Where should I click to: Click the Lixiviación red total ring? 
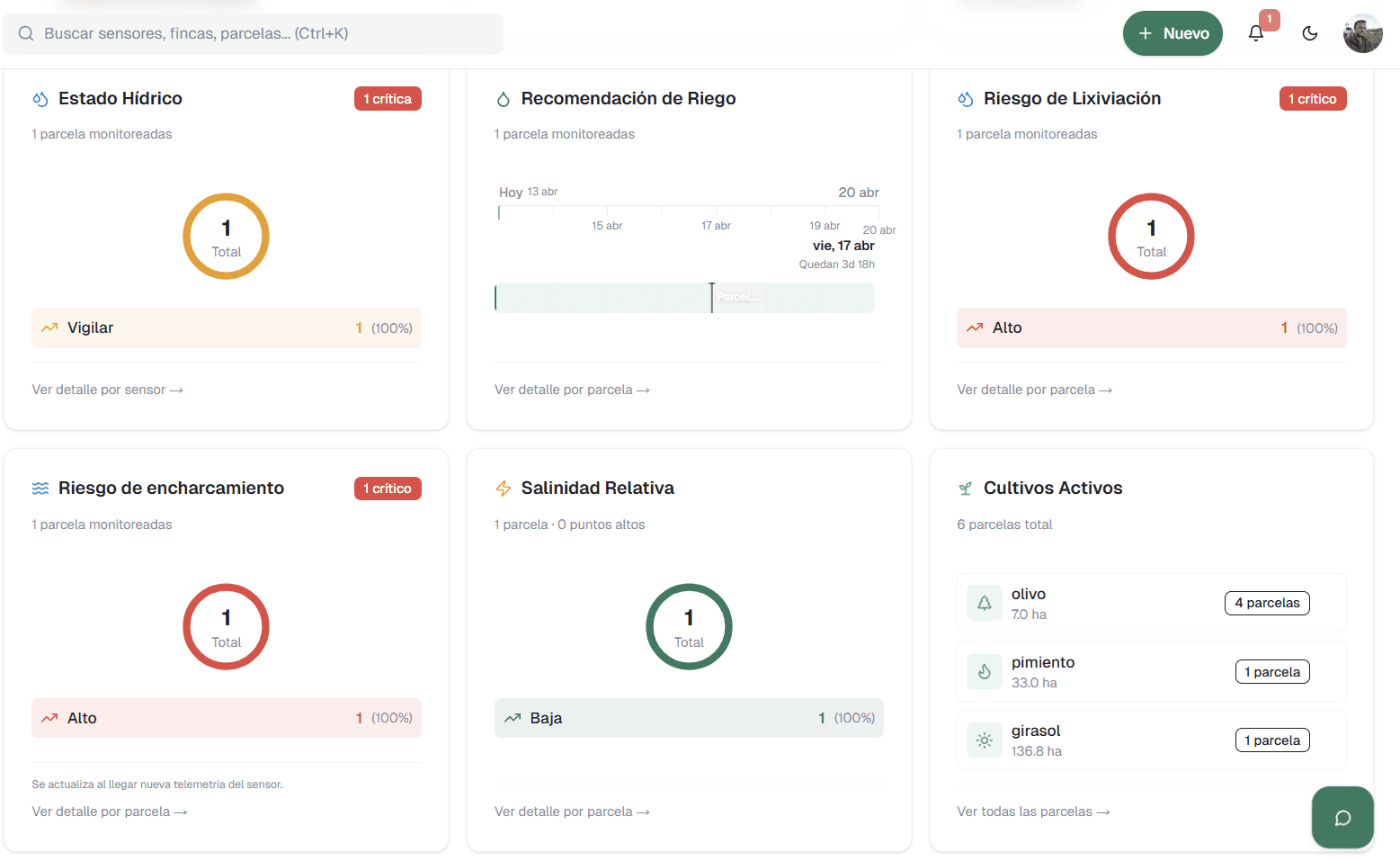pos(1151,237)
